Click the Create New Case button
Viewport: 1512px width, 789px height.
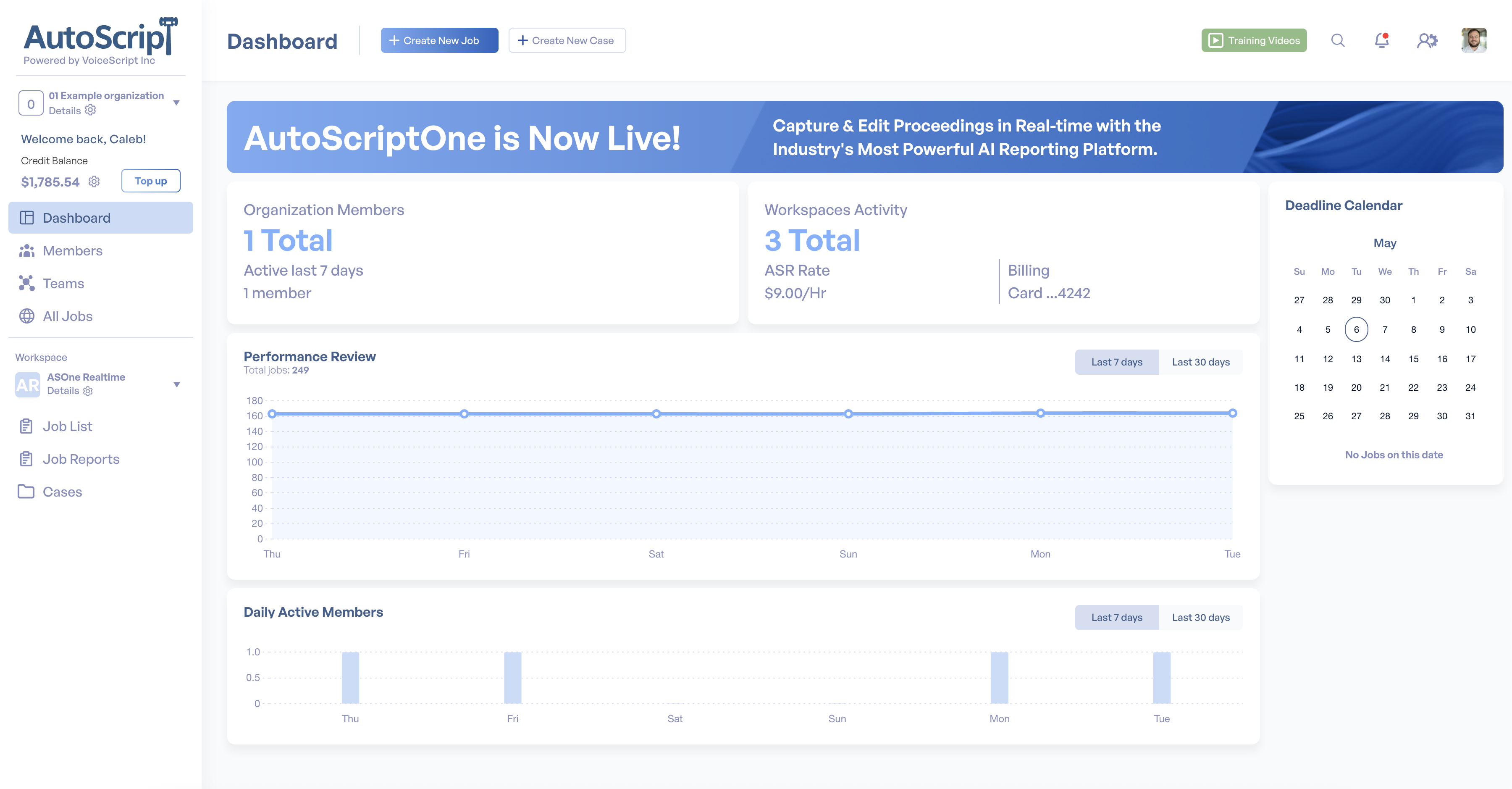click(567, 40)
